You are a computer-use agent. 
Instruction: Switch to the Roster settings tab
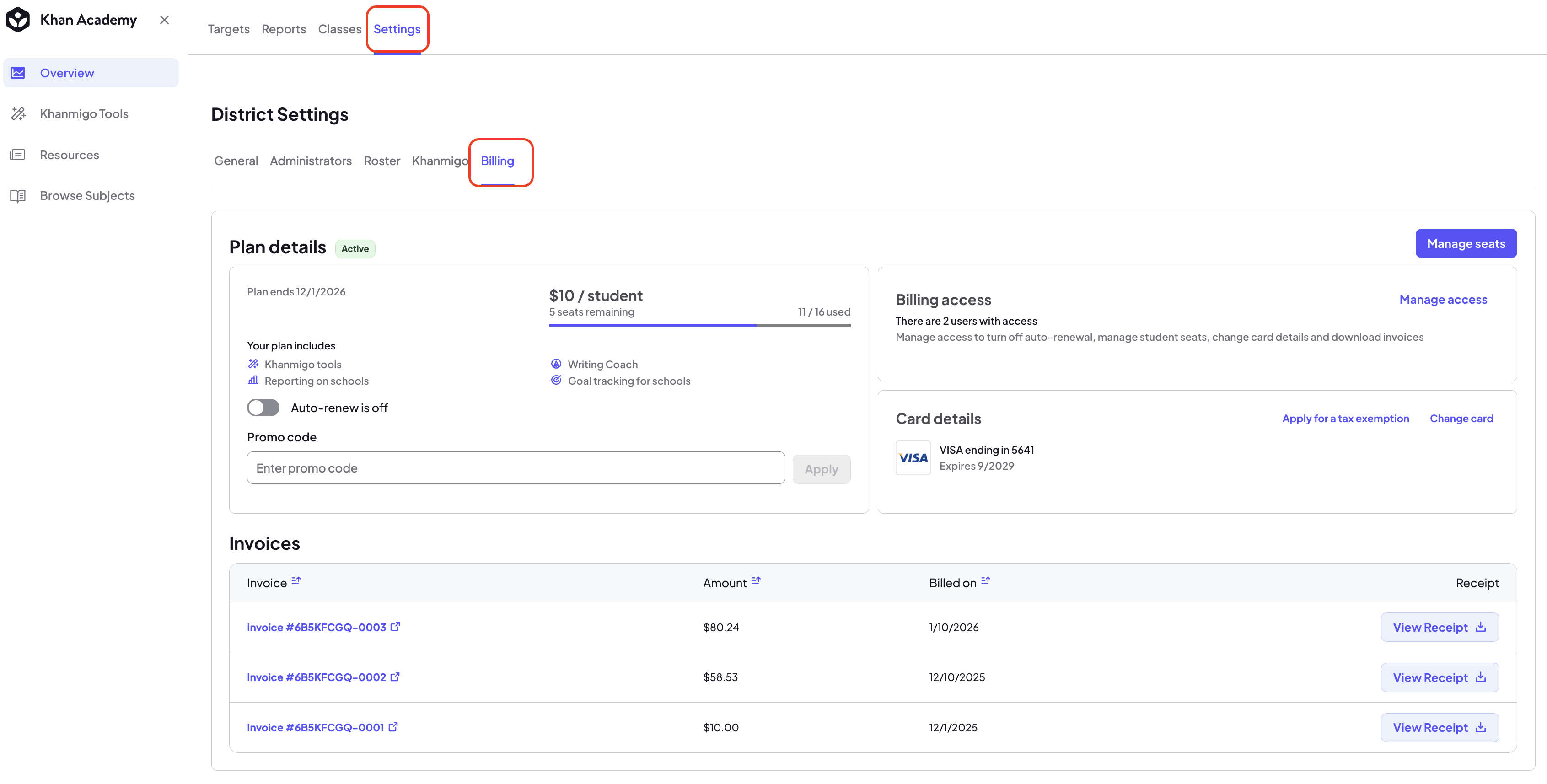tap(382, 161)
